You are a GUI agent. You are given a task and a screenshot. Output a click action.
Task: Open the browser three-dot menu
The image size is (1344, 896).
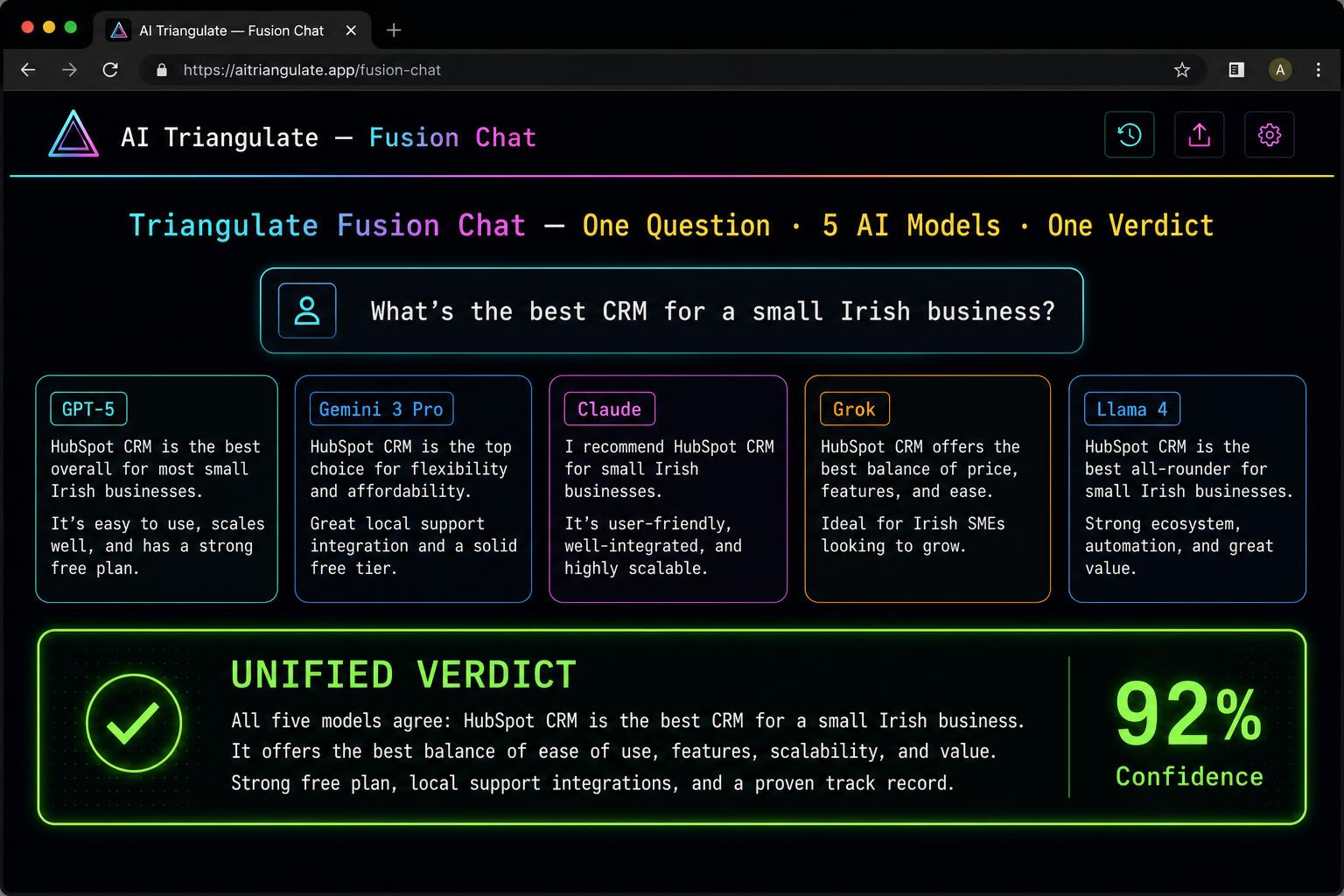[1319, 70]
